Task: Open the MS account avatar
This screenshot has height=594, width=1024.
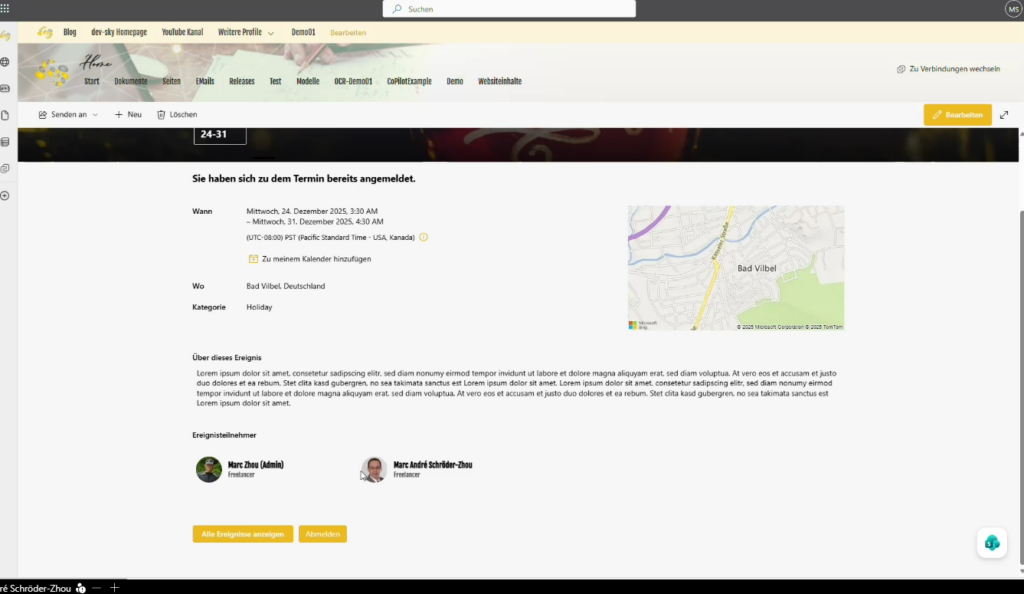Action: pyautogui.click(x=1013, y=9)
